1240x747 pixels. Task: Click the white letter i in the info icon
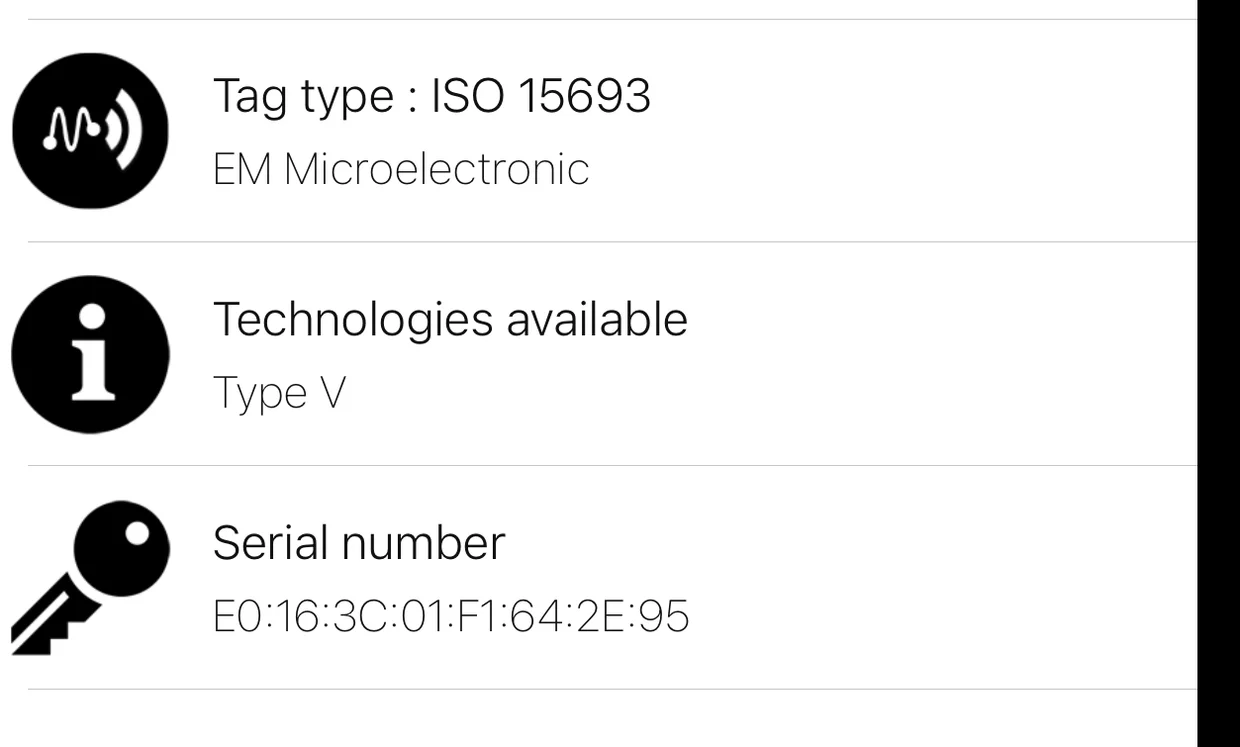pos(92,355)
